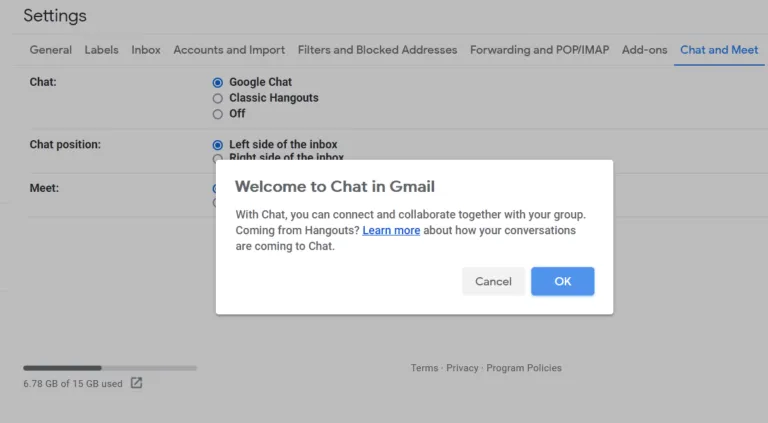Open the storage management external link icon
This screenshot has height=423, width=768.
(x=136, y=383)
